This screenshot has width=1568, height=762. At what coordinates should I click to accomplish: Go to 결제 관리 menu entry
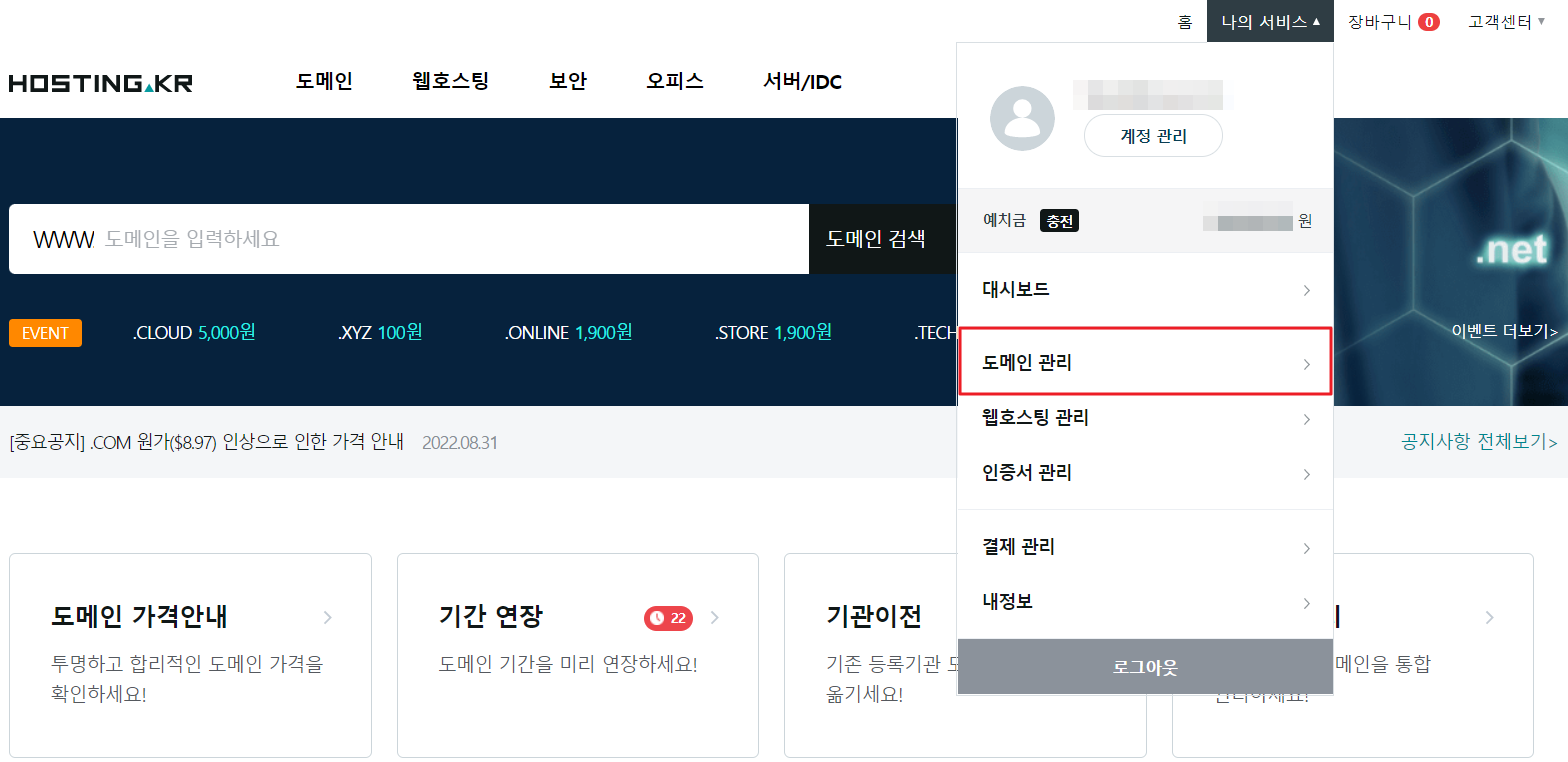click(x=1145, y=547)
